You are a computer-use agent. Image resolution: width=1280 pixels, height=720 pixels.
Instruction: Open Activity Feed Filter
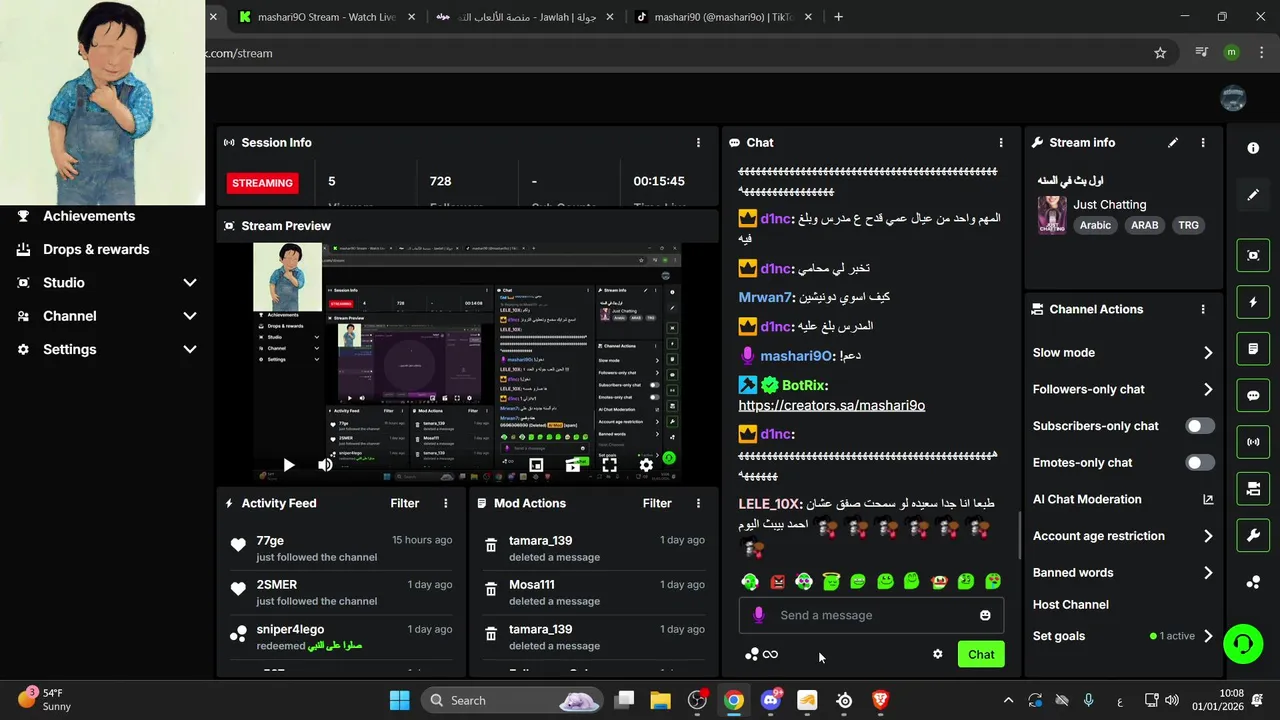[405, 503]
